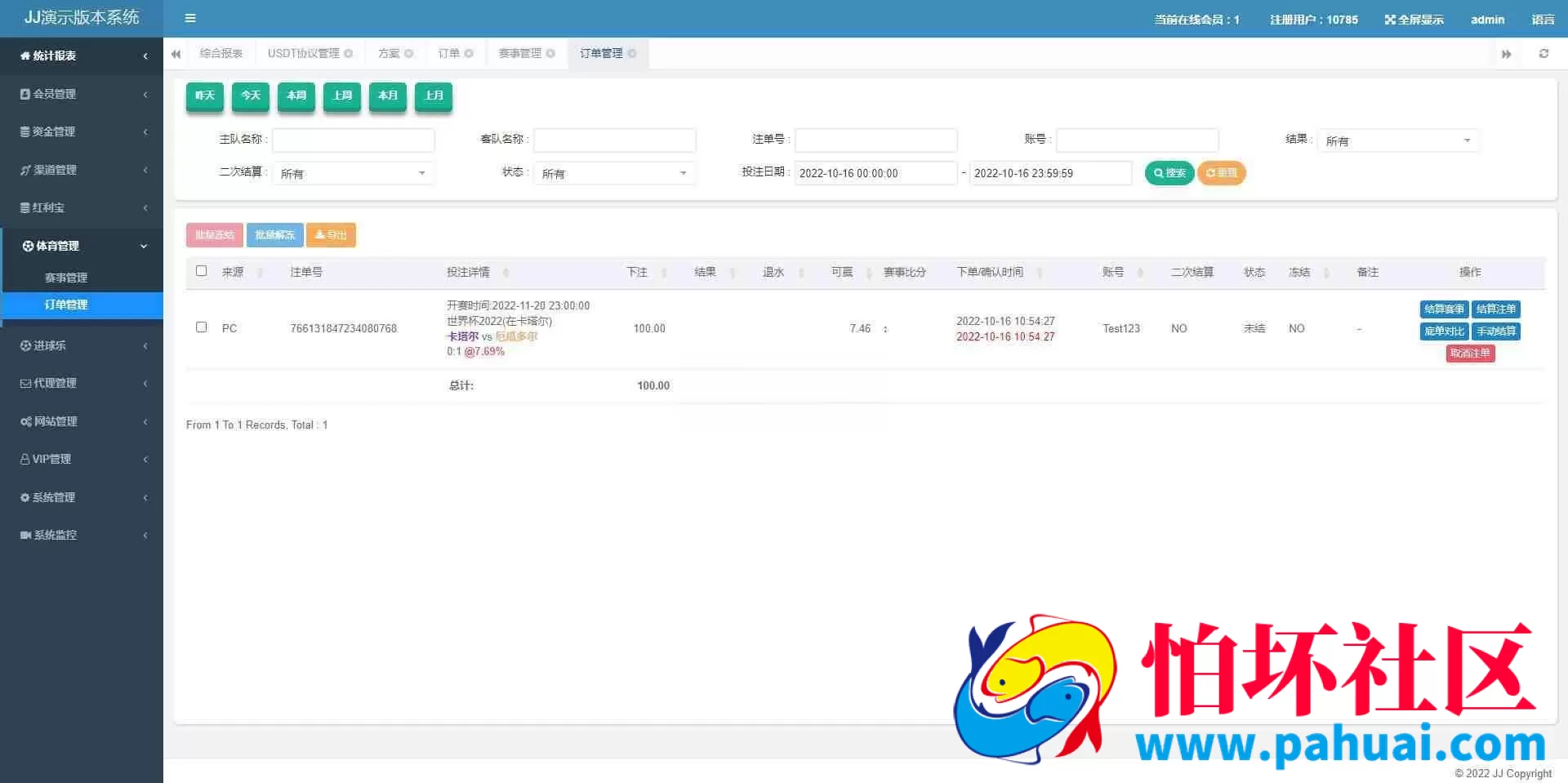Viewport: 1568px width, 783px height.
Task: Sort by the 结果 column sort arrows
Action: [x=733, y=273]
